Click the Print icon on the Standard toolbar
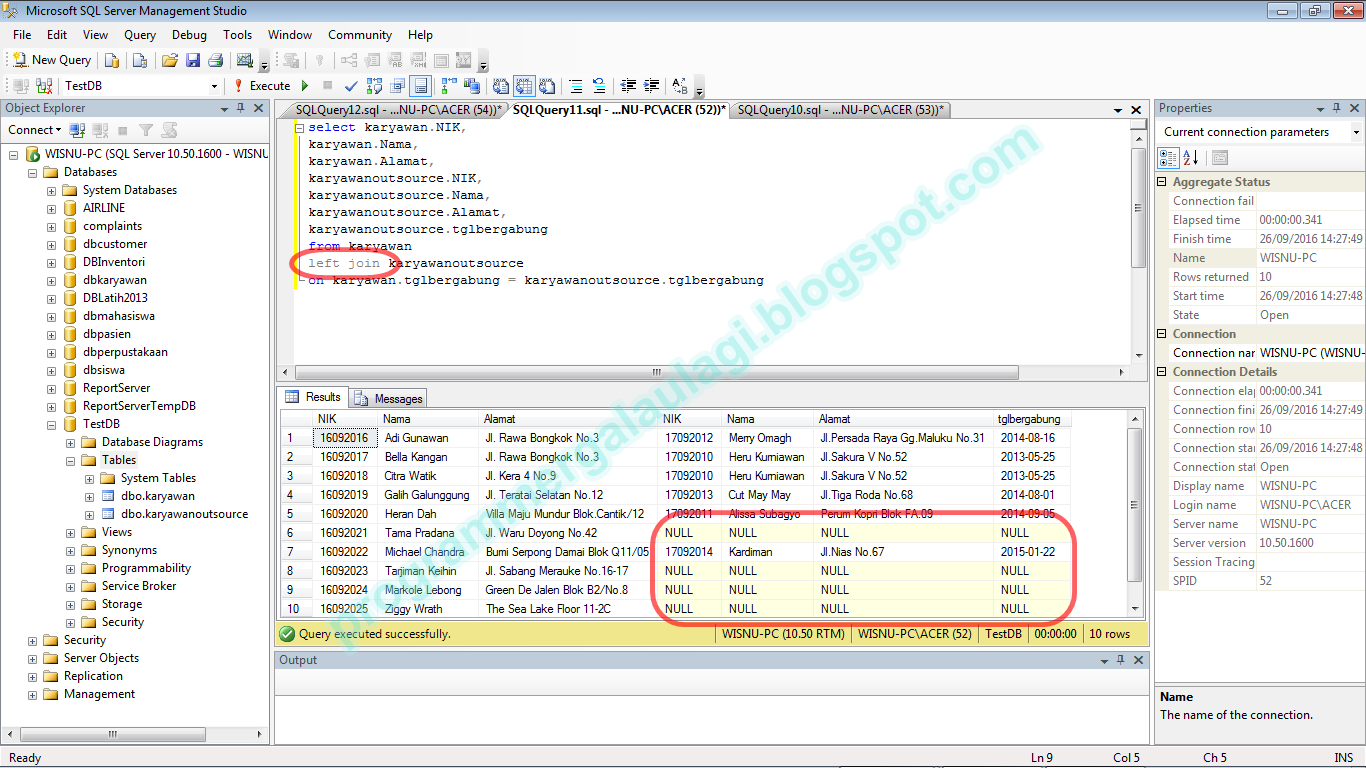The image size is (1366, 768). 216,59
